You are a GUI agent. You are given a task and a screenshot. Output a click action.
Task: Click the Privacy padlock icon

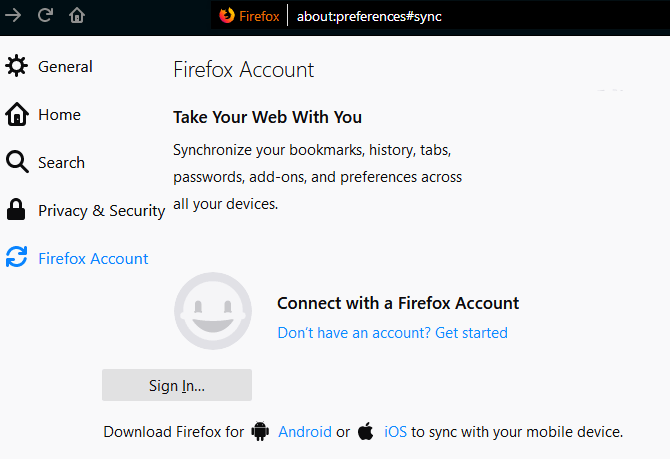click(x=17, y=210)
